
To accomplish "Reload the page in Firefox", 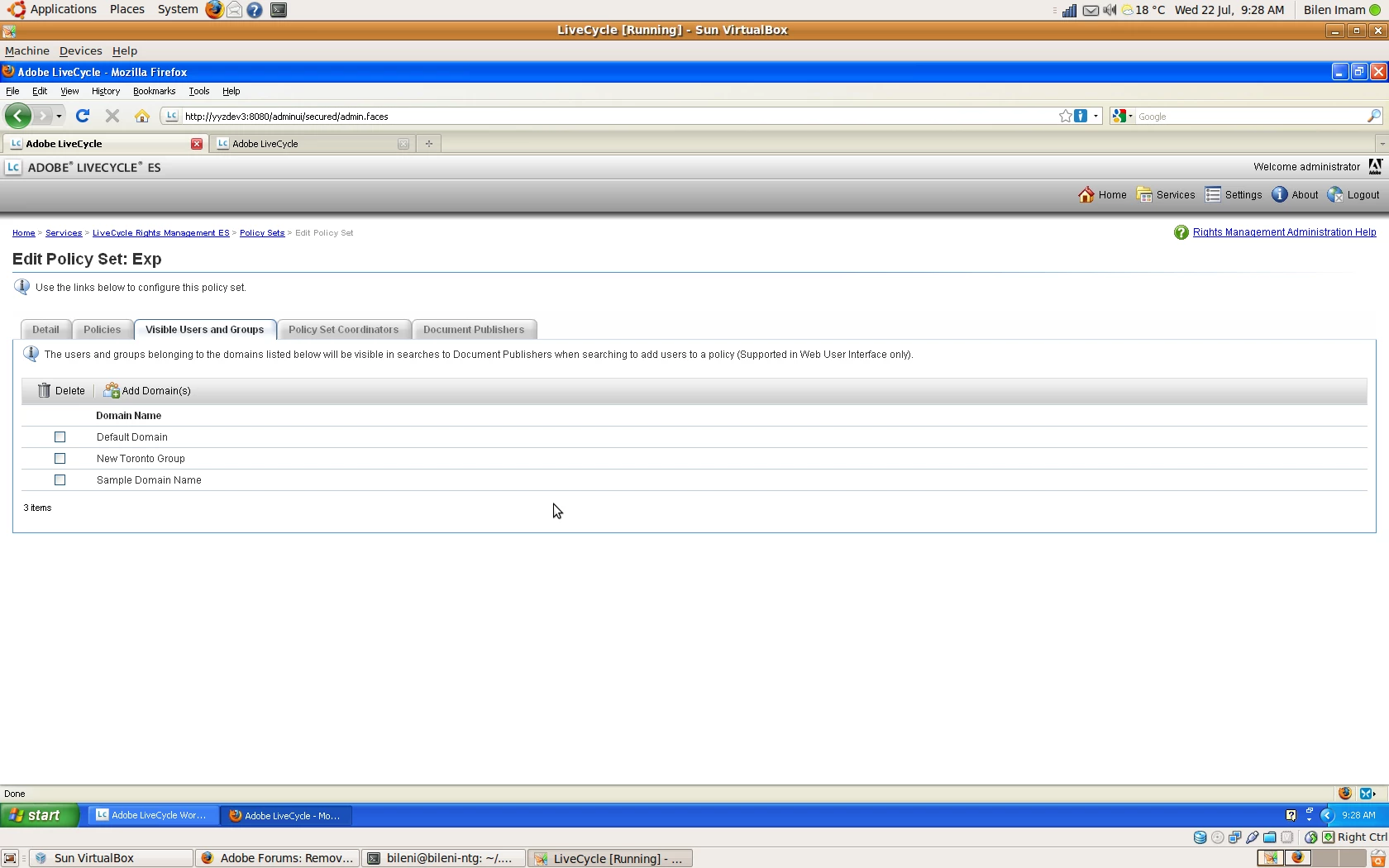I will [82, 117].
